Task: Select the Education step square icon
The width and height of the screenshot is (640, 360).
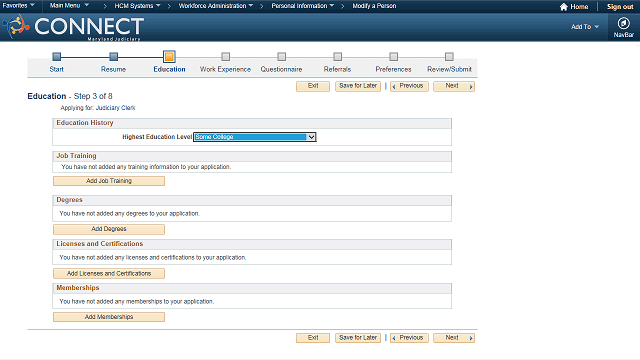Action: [x=169, y=56]
